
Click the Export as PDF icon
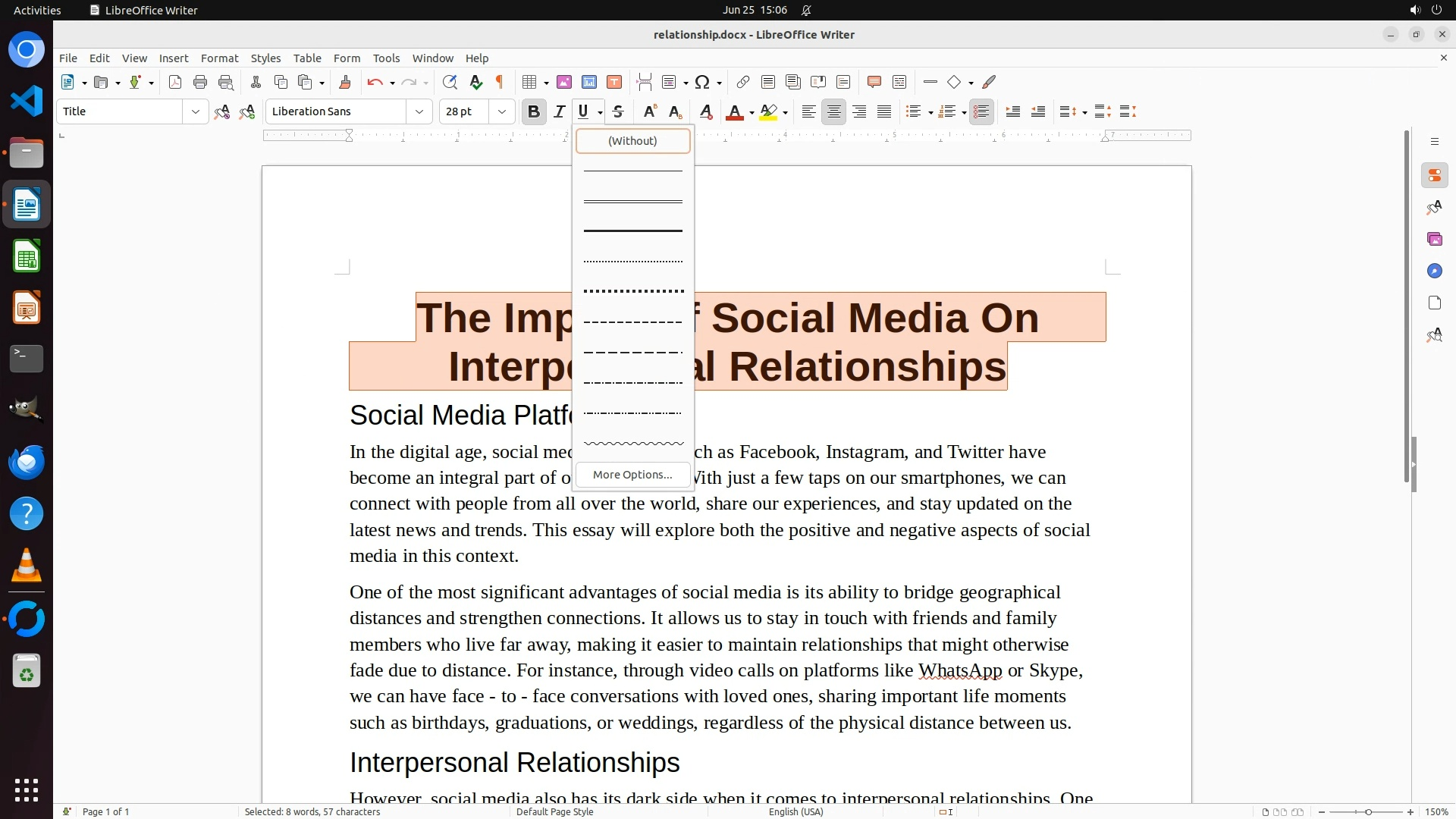point(175,83)
